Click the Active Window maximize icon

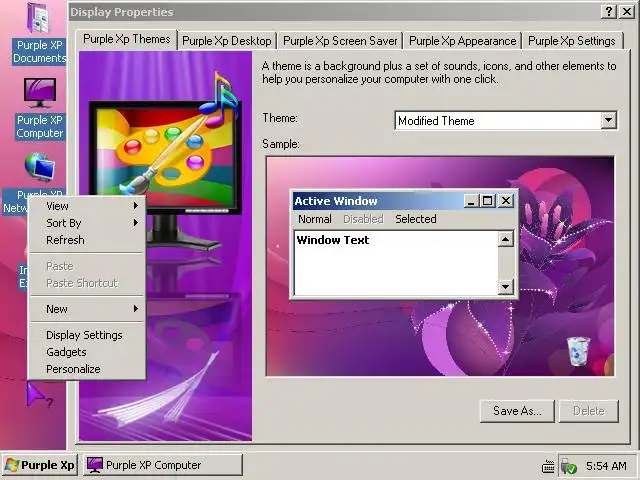click(487, 201)
